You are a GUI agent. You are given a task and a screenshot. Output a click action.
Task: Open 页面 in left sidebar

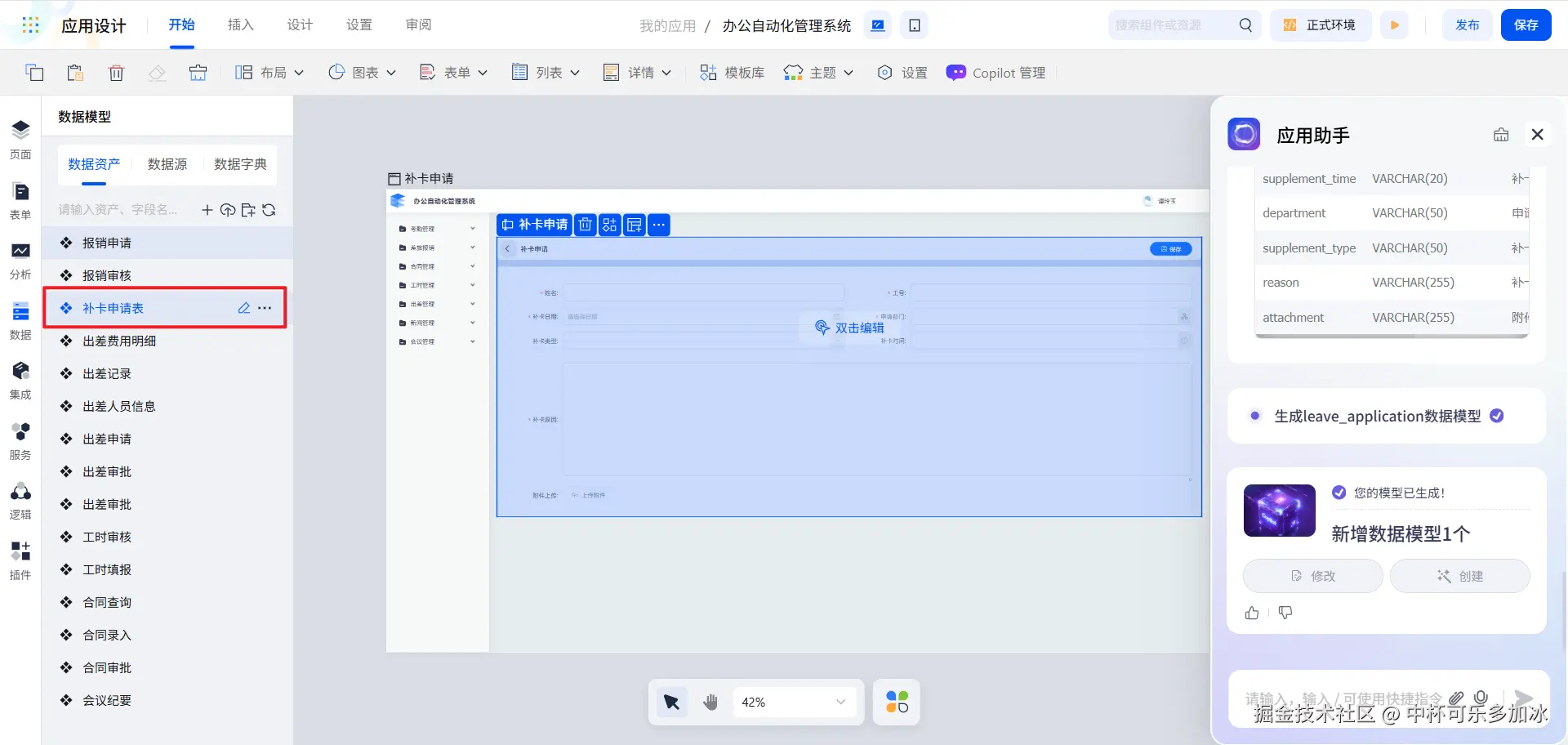click(20, 140)
